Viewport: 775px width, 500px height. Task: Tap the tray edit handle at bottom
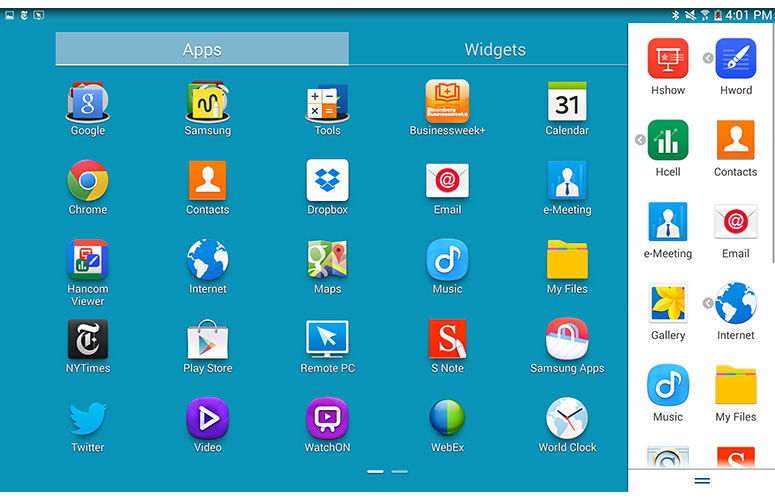[x=702, y=480]
